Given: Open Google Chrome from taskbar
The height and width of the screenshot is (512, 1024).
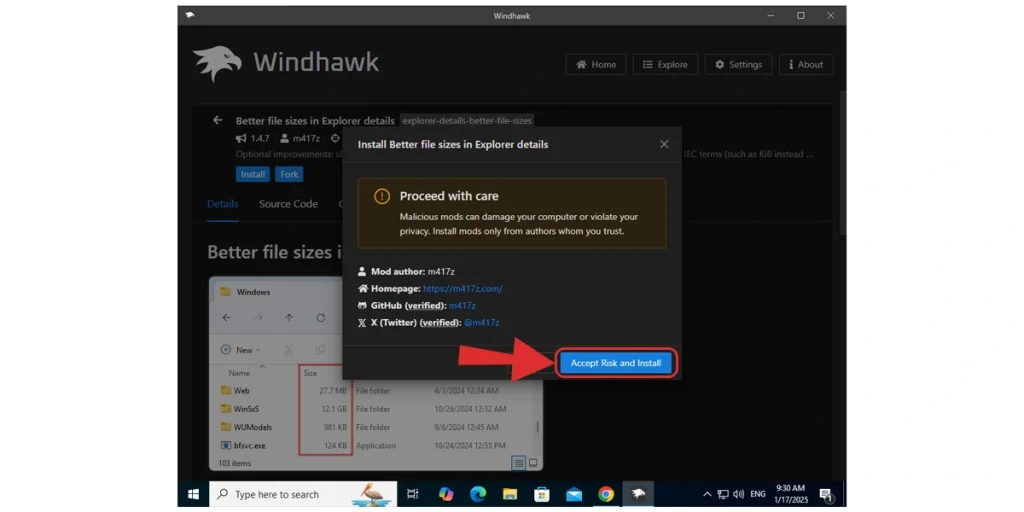Looking at the screenshot, I should pyautogui.click(x=606, y=494).
